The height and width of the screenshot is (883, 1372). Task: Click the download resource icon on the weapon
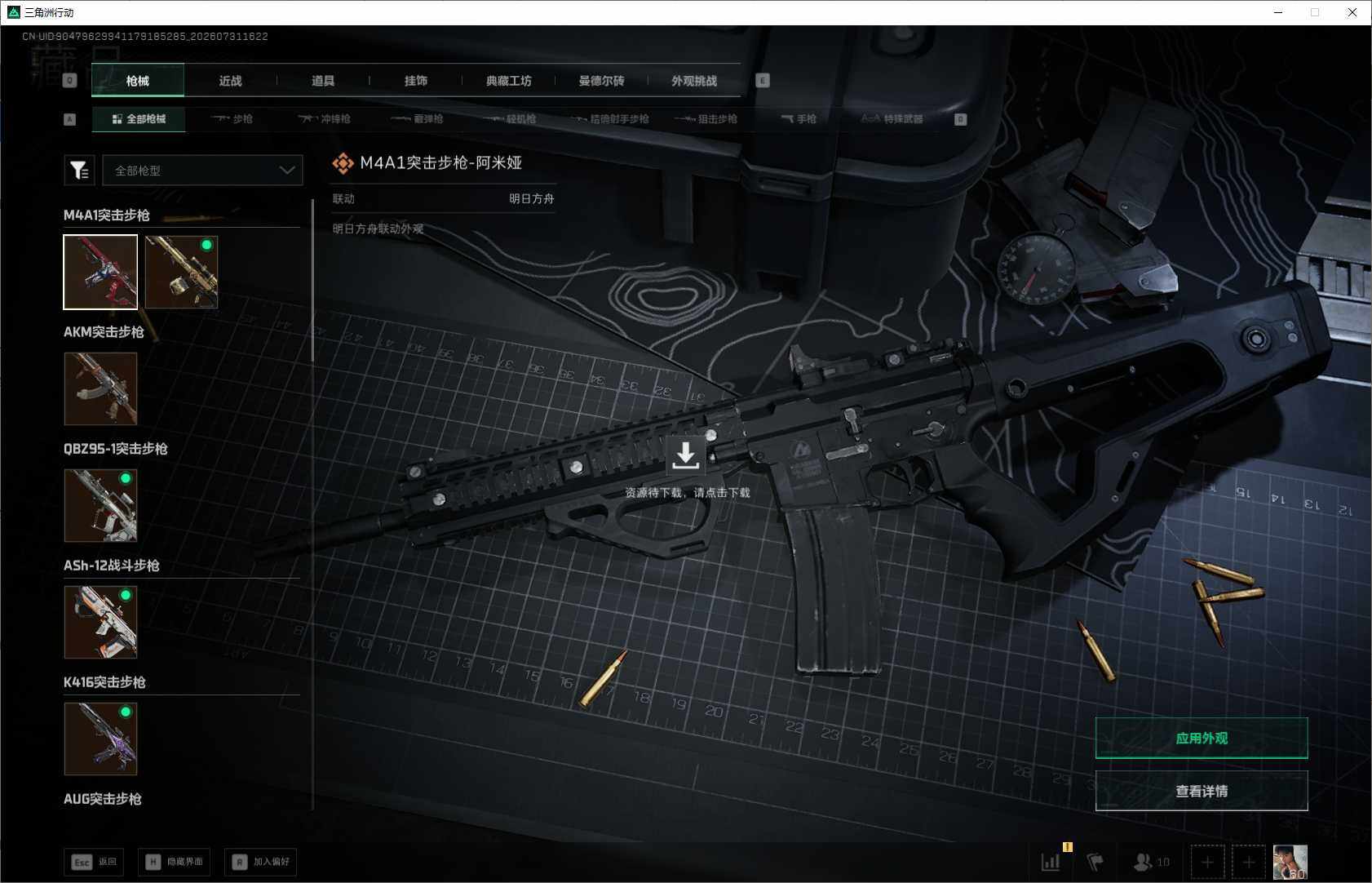(686, 455)
